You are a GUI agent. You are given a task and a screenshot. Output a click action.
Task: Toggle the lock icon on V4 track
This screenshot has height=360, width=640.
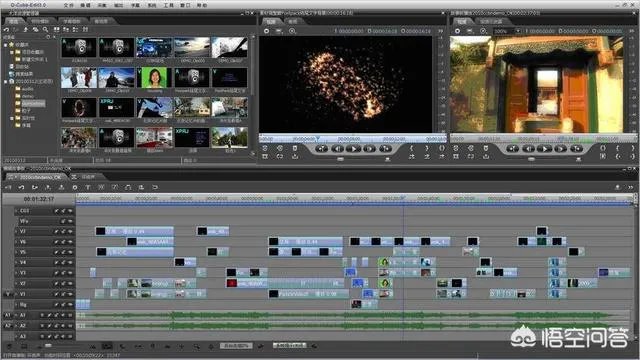(63, 262)
